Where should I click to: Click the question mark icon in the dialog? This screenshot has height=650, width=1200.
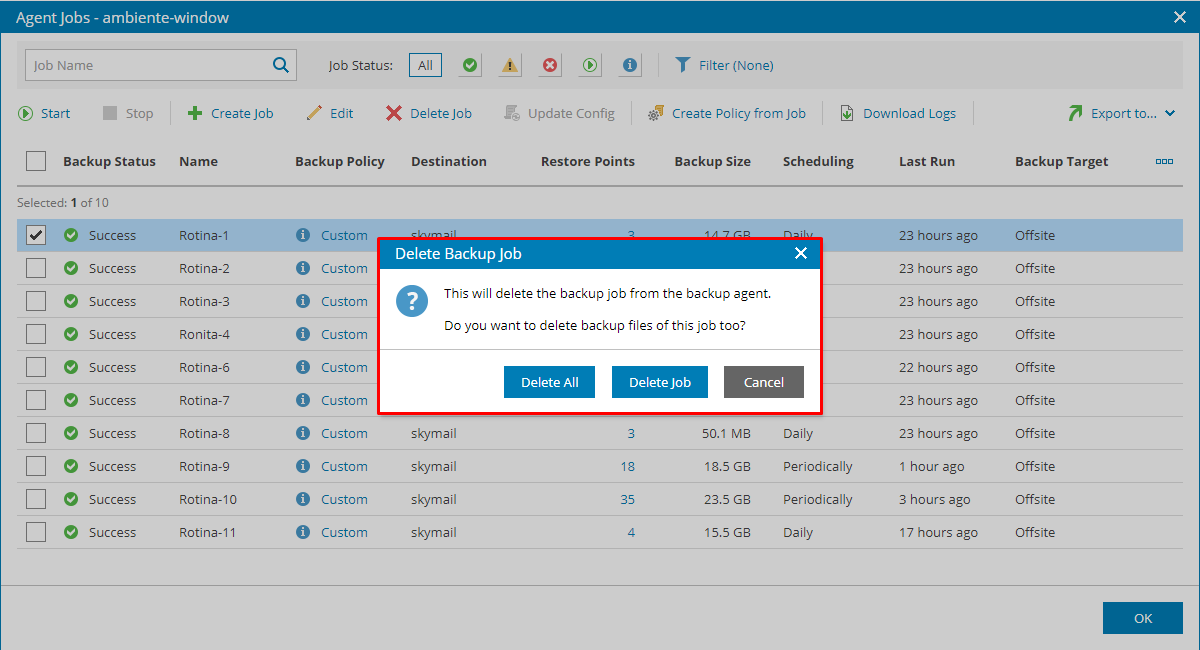pyautogui.click(x=412, y=301)
